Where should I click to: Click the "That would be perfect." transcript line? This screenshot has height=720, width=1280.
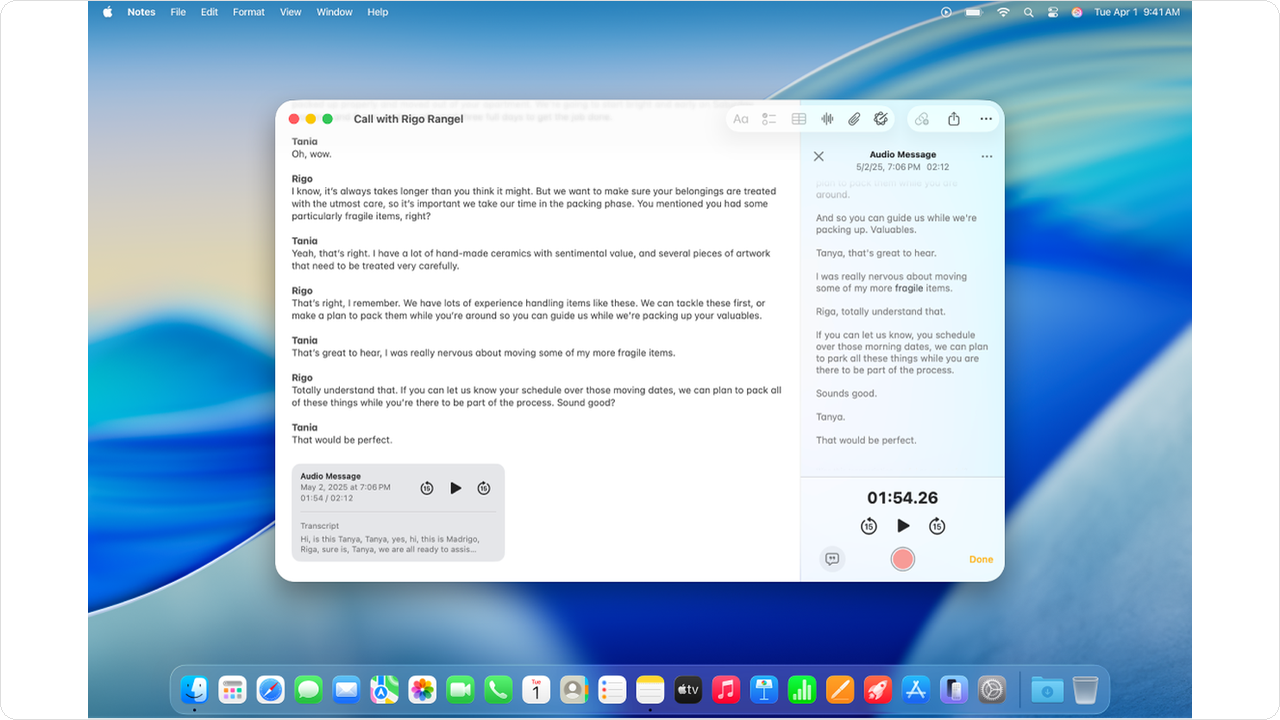tap(866, 440)
